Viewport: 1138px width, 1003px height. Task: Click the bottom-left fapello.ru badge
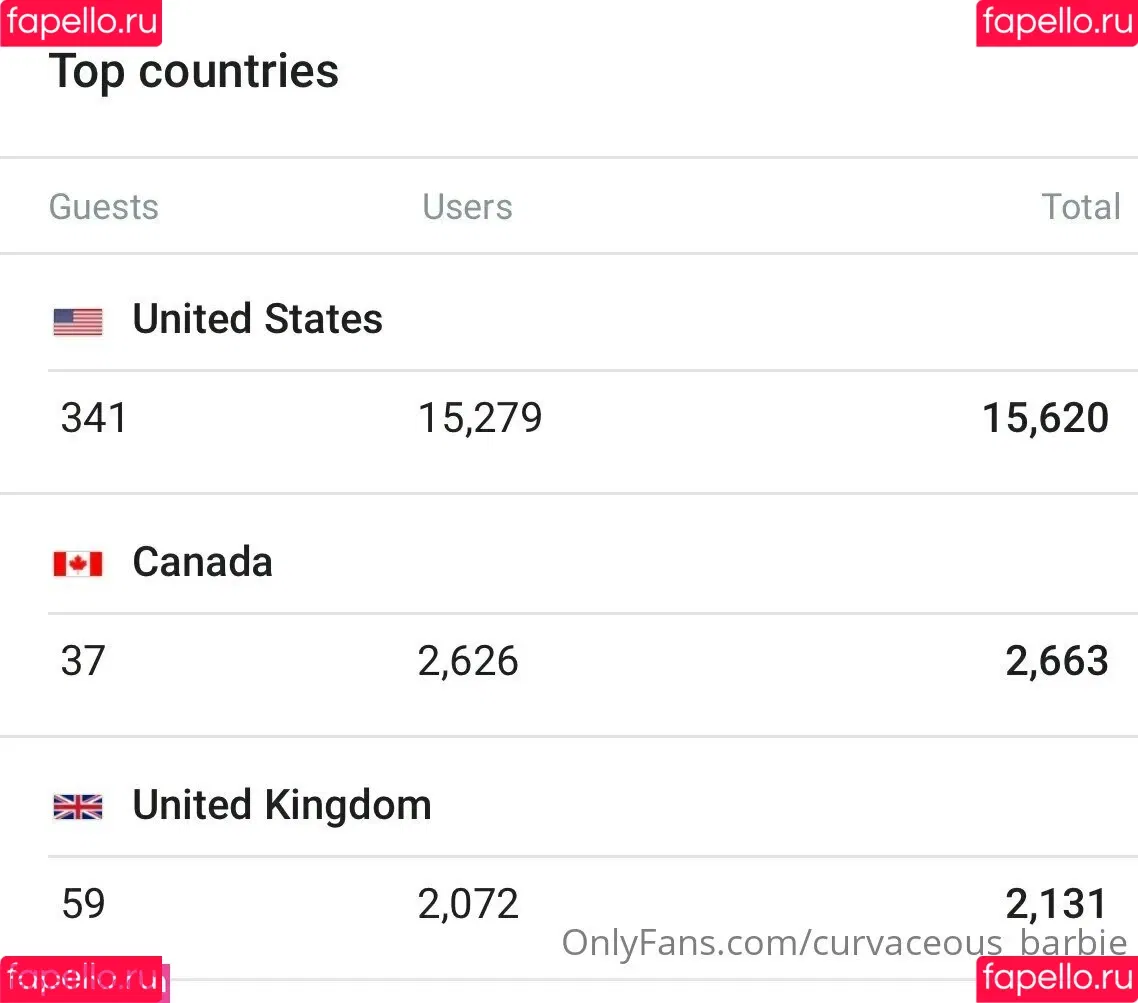81,979
